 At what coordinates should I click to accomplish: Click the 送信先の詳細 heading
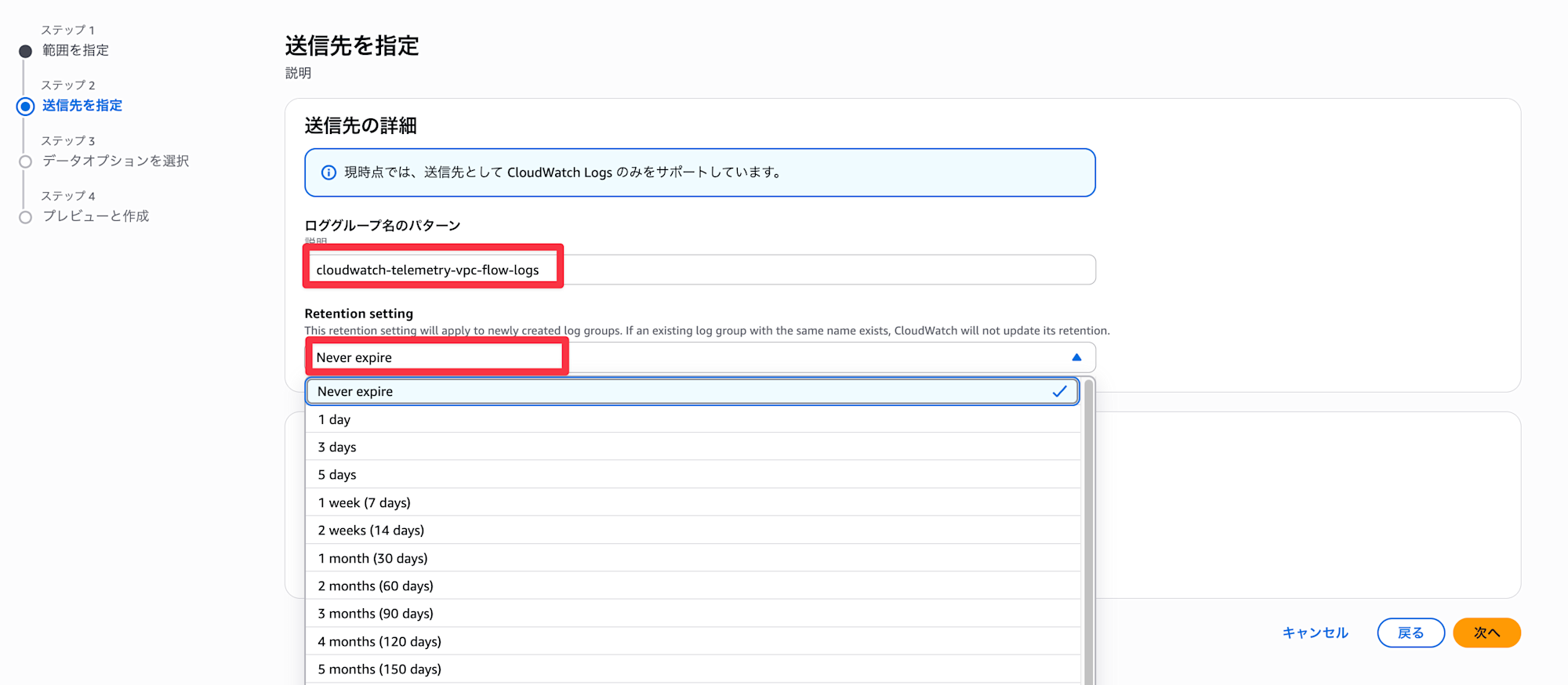click(361, 125)
